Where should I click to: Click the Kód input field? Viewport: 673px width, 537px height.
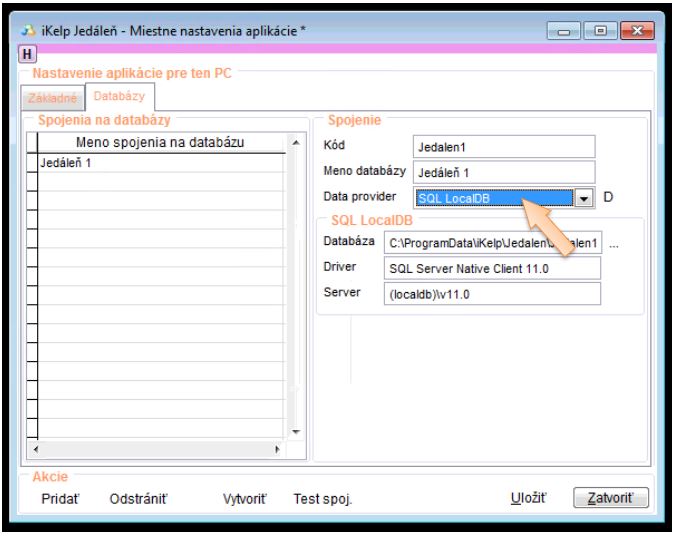[x=503, y=147]
